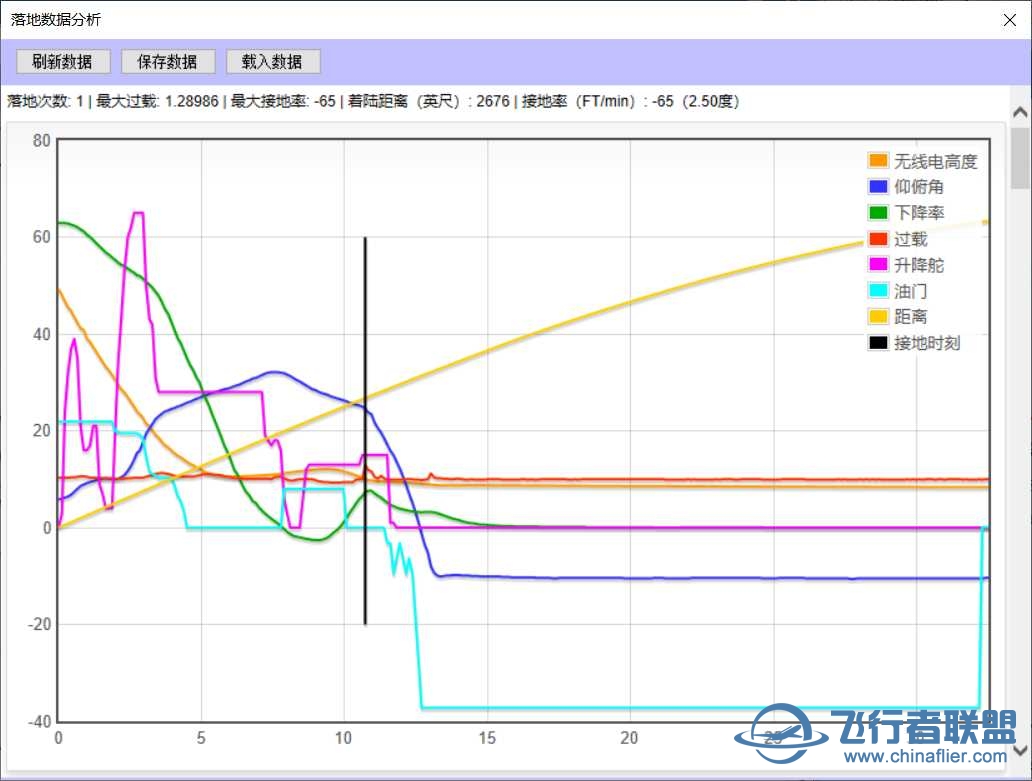Close the 落地数据分析 window
The width and height of the screenshot is (1032, 781).
[1010, 20]
